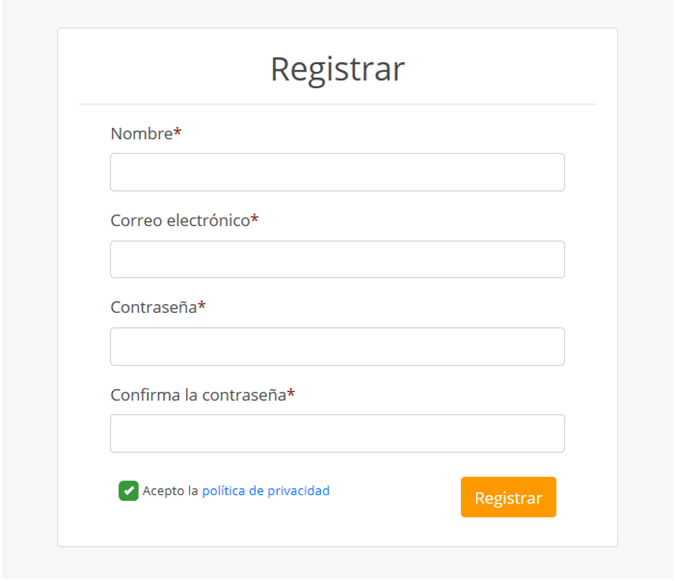Click into the Correo electrónico input box
Viewport: 675px width, 581px height.
click(x=337, y=259)
